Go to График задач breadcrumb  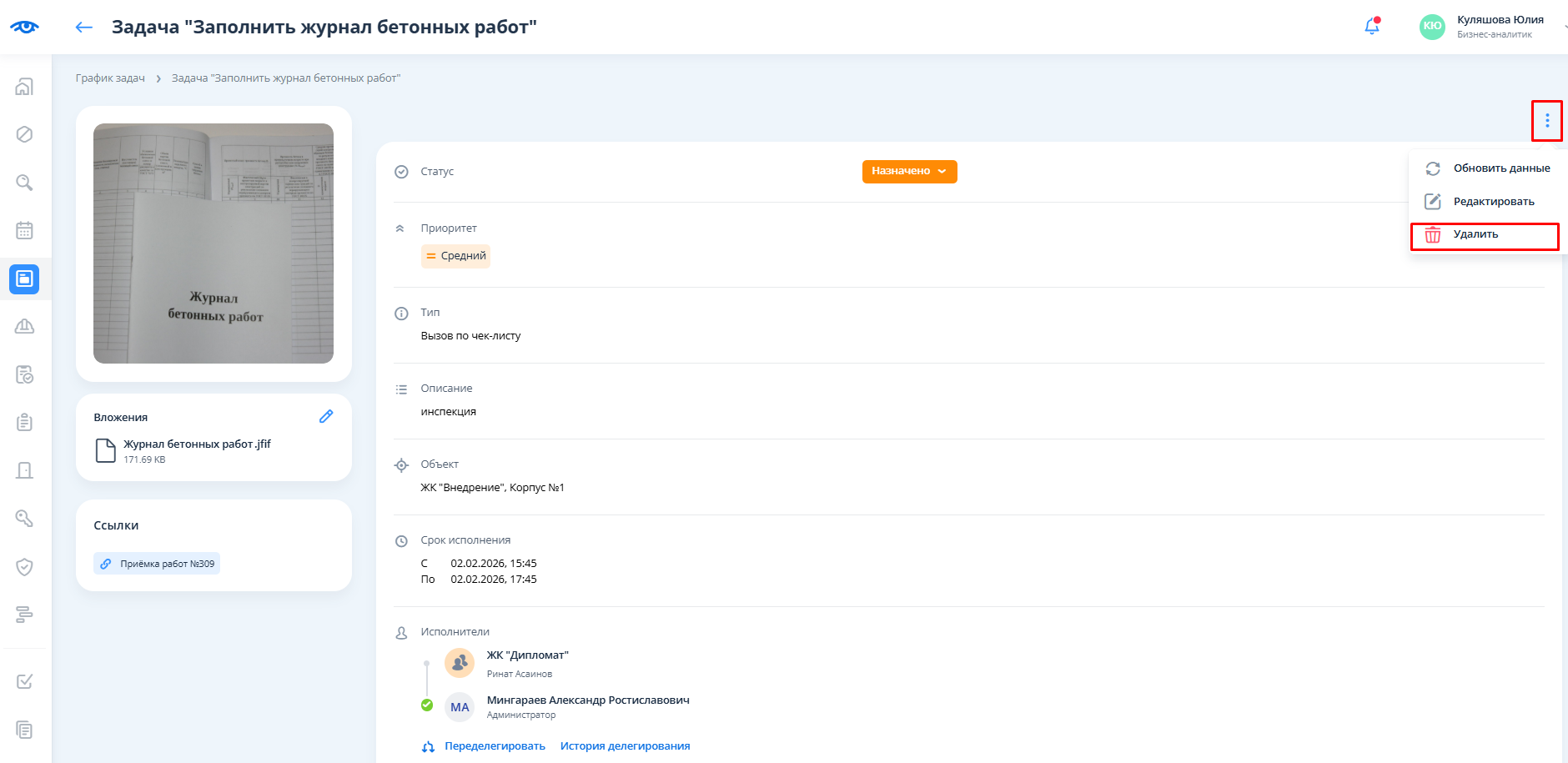tap(110, 78)
